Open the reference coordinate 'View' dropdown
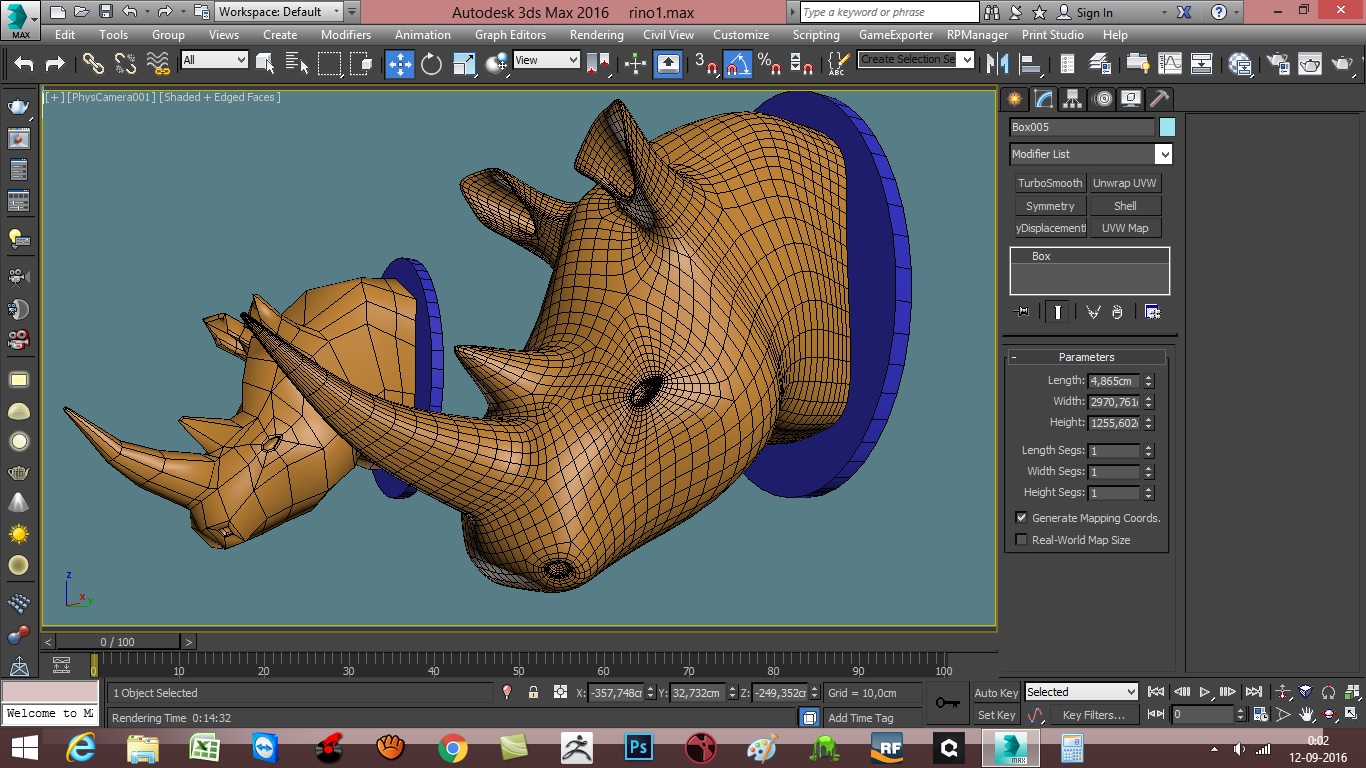 point(572,60)
